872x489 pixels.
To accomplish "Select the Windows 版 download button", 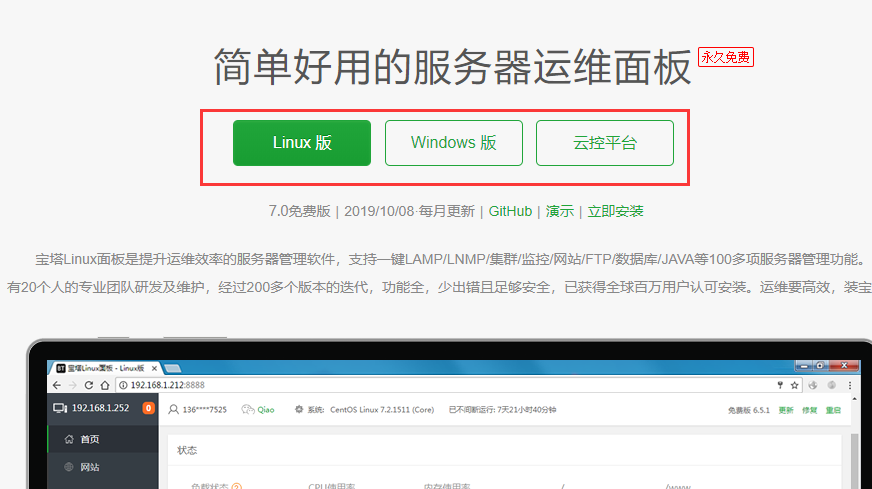I will click(453, 143).
